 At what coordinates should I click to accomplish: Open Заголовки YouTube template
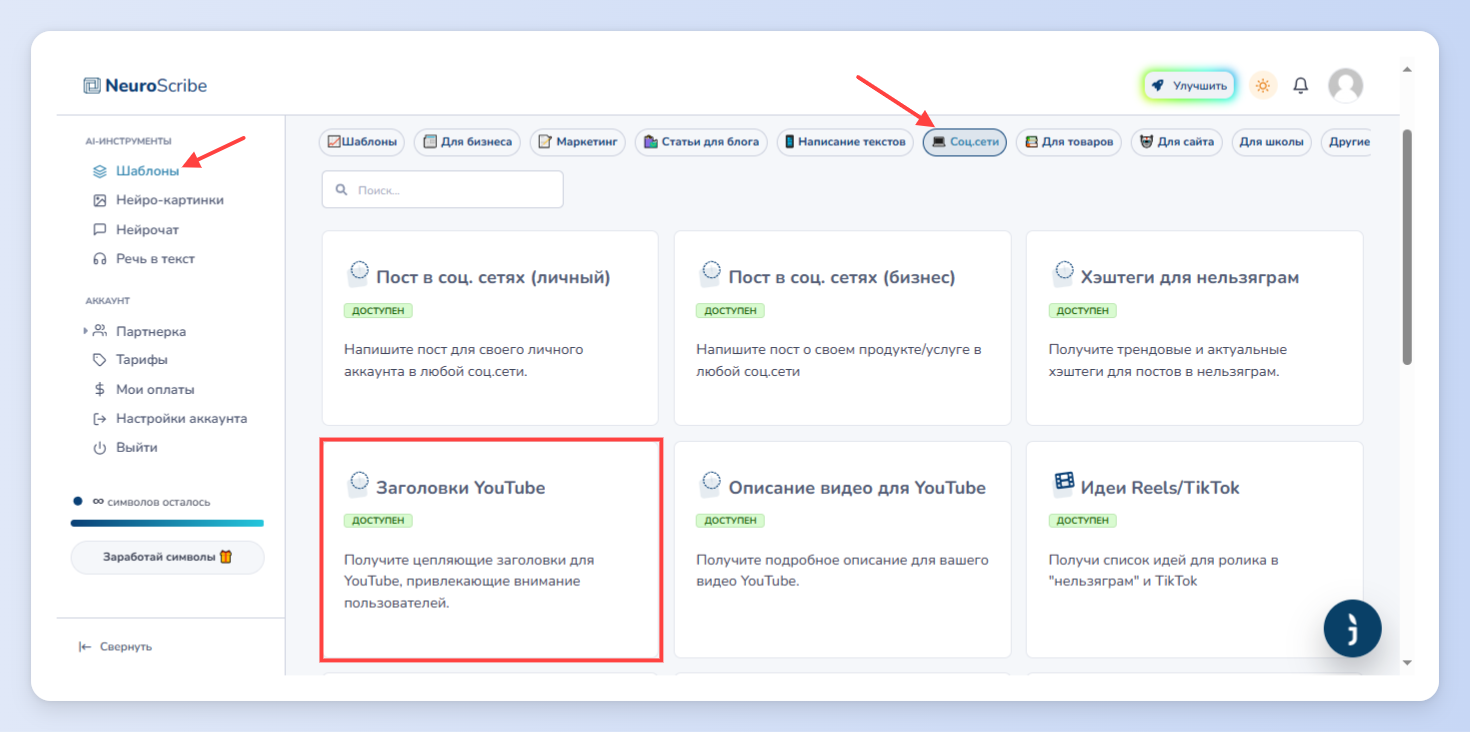(490, 550)
